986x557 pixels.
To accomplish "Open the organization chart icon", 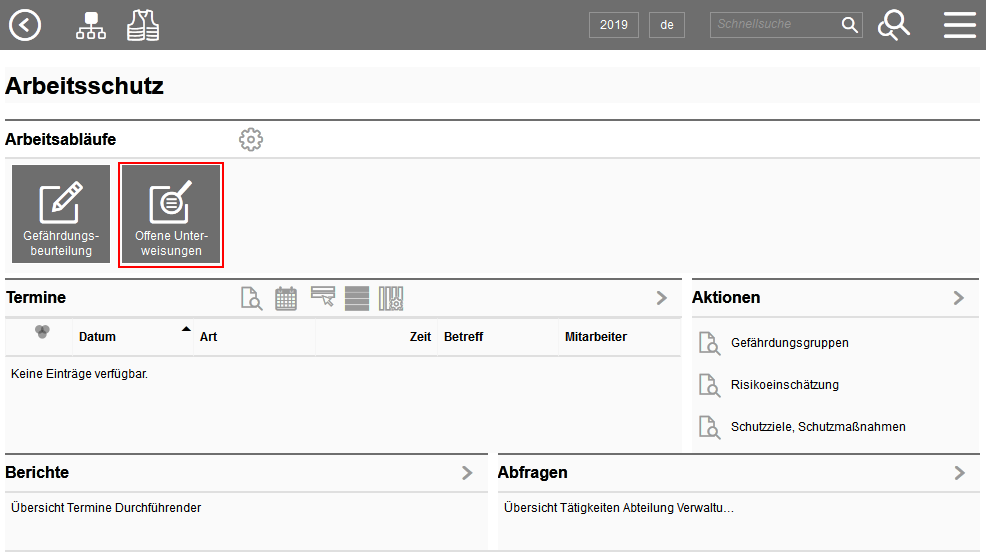I will click(91, 26).
